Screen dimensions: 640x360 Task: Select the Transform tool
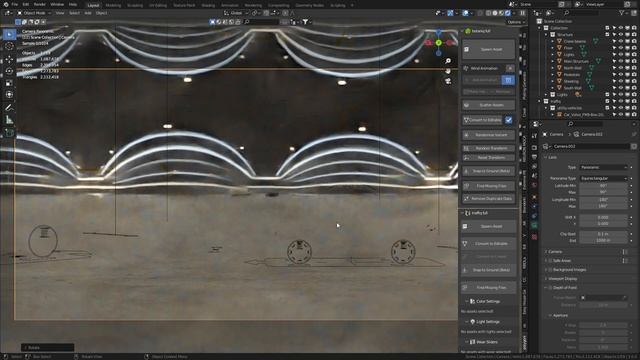(9, 95)
